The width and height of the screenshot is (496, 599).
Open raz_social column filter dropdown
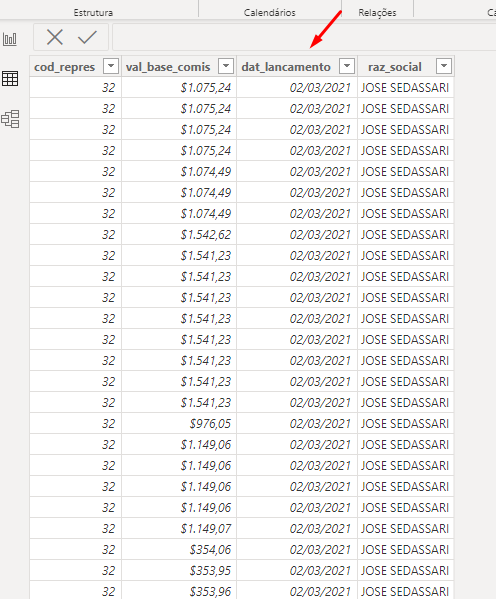click(x=444, y=66)
